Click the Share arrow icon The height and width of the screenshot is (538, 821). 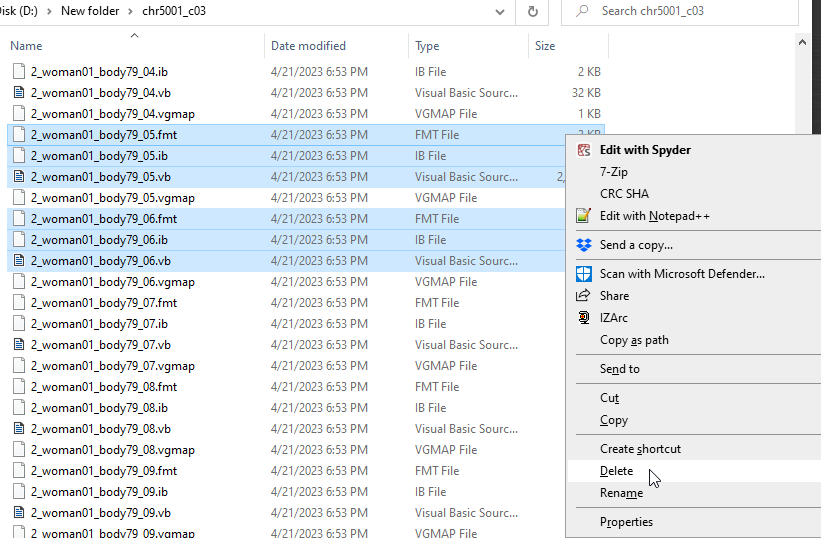[583, 296]
